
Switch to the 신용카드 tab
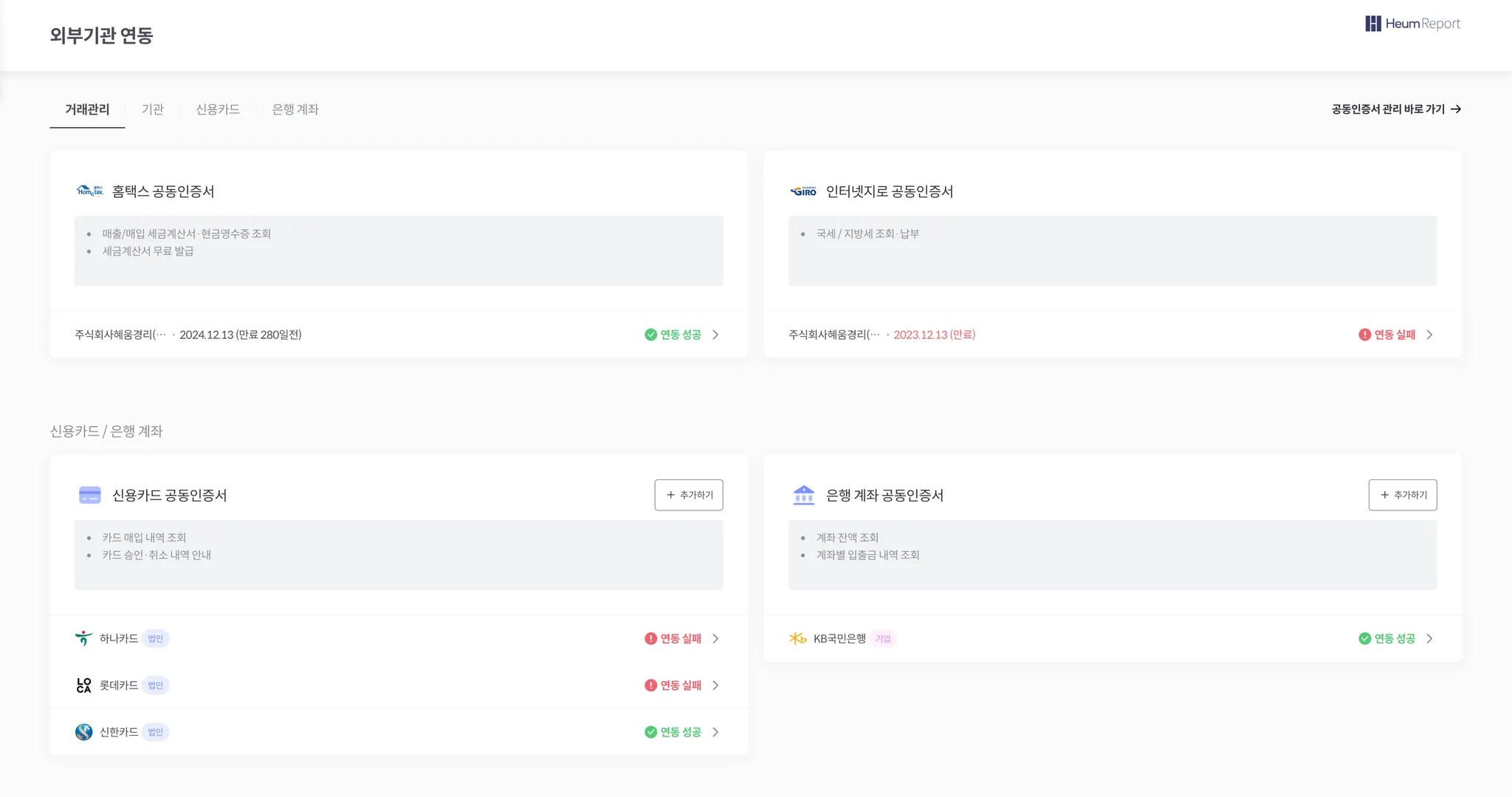(218, 109)
